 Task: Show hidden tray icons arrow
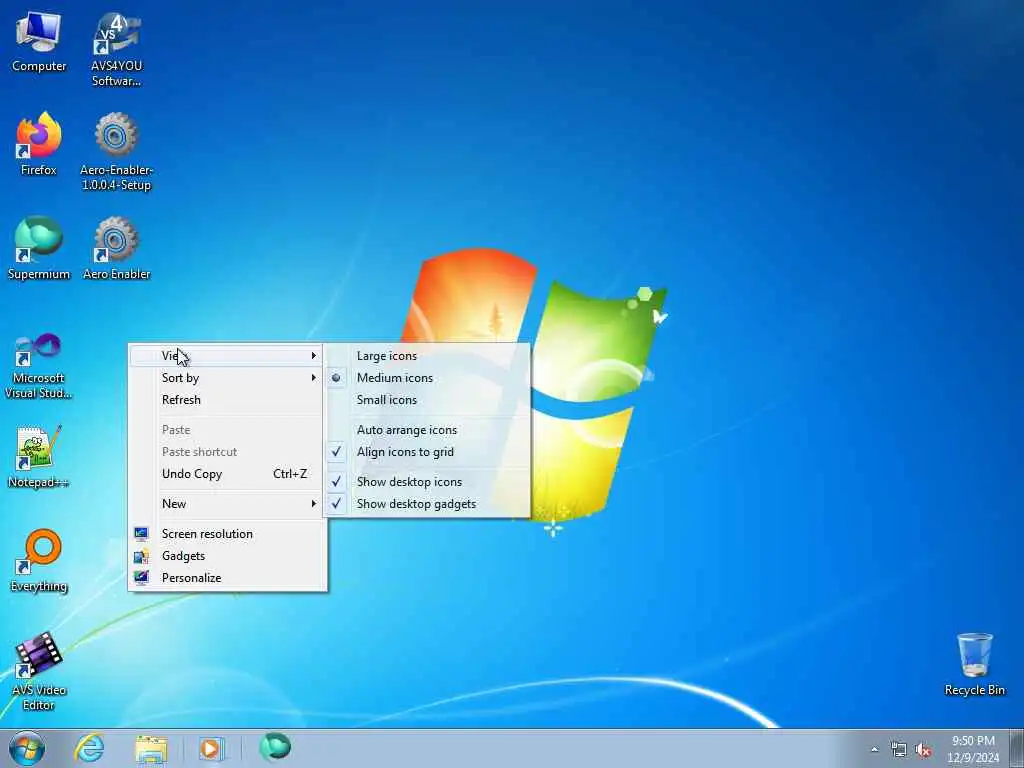click(874, 750)
